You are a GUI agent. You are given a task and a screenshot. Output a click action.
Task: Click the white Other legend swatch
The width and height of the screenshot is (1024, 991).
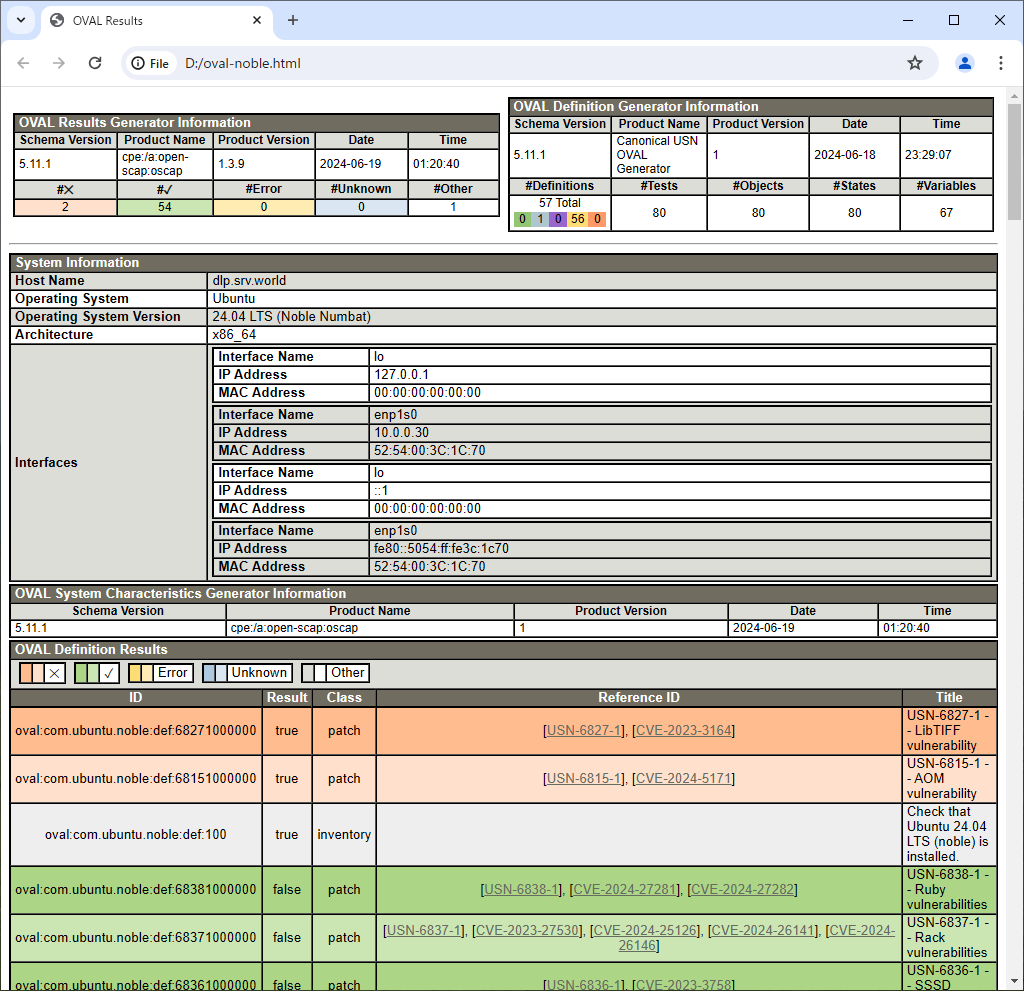tap(336, 673)
